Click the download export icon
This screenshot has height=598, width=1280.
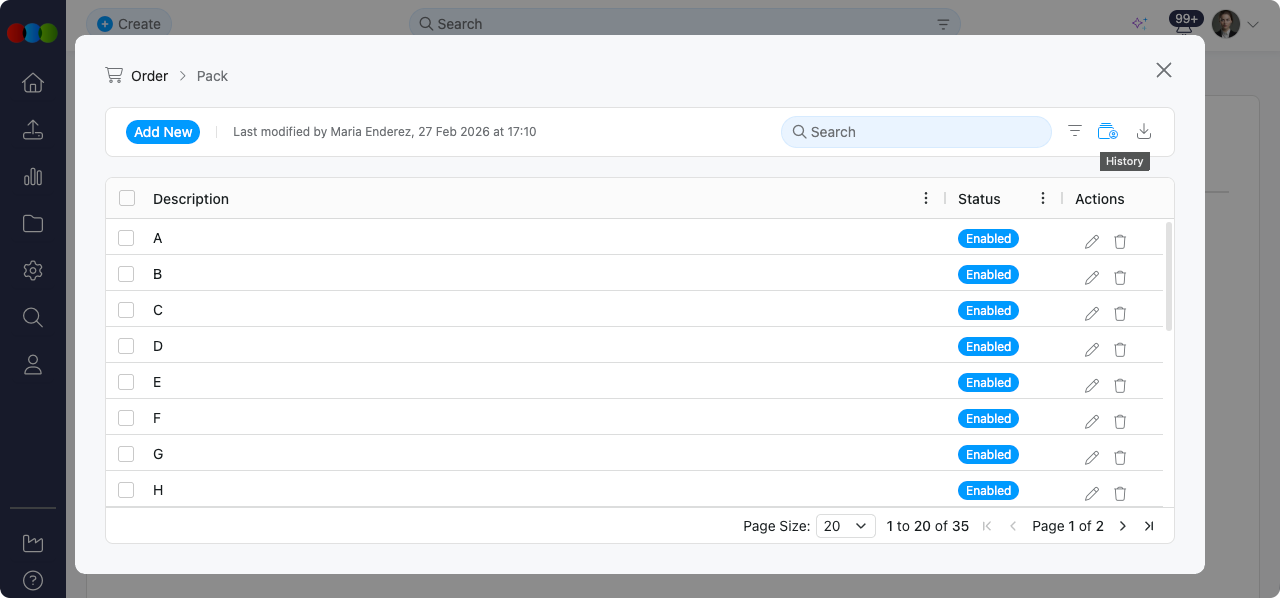(1145, 131)
